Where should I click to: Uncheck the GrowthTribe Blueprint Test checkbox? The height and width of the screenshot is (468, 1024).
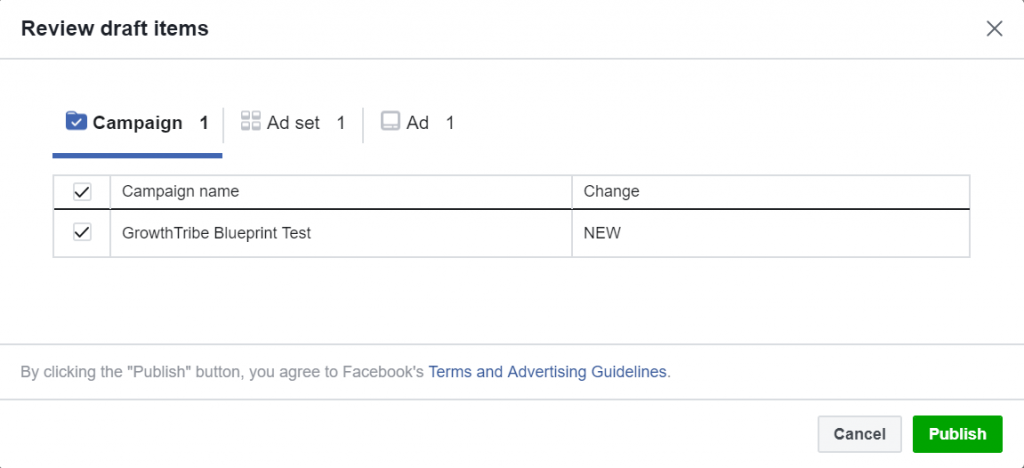(x=82, y=232)
